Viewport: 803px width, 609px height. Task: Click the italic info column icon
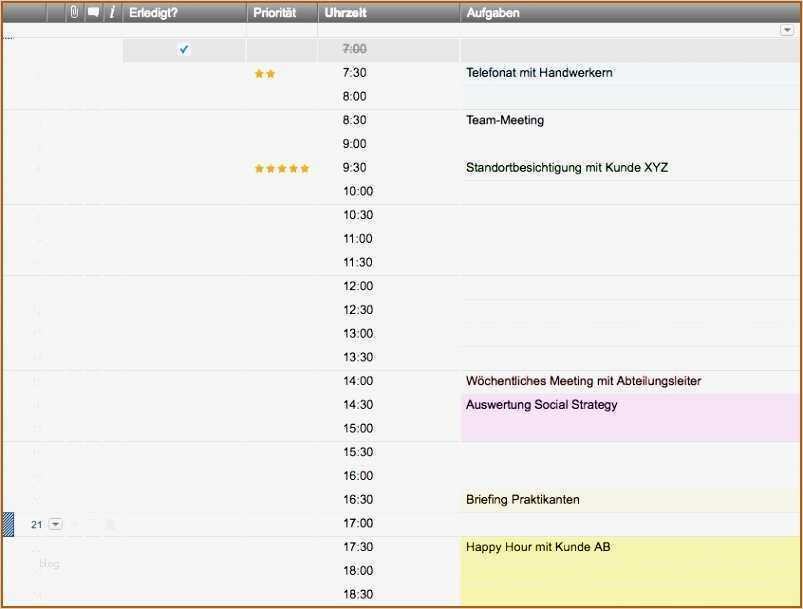pos(112,12)
